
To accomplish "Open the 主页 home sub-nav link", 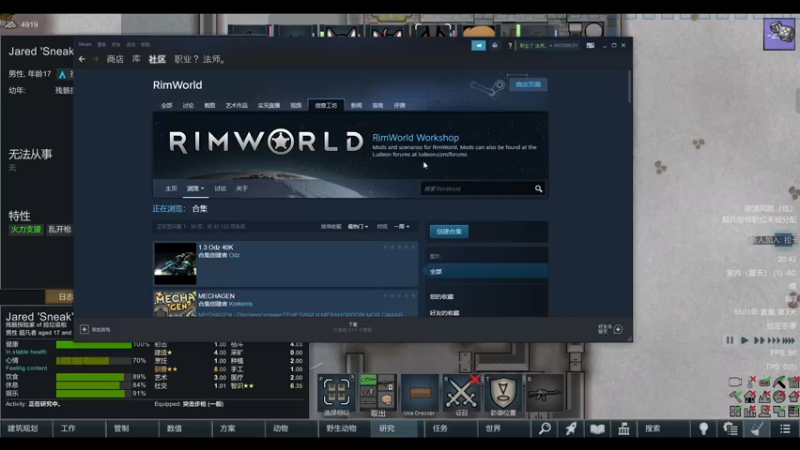I will point(171,189).
